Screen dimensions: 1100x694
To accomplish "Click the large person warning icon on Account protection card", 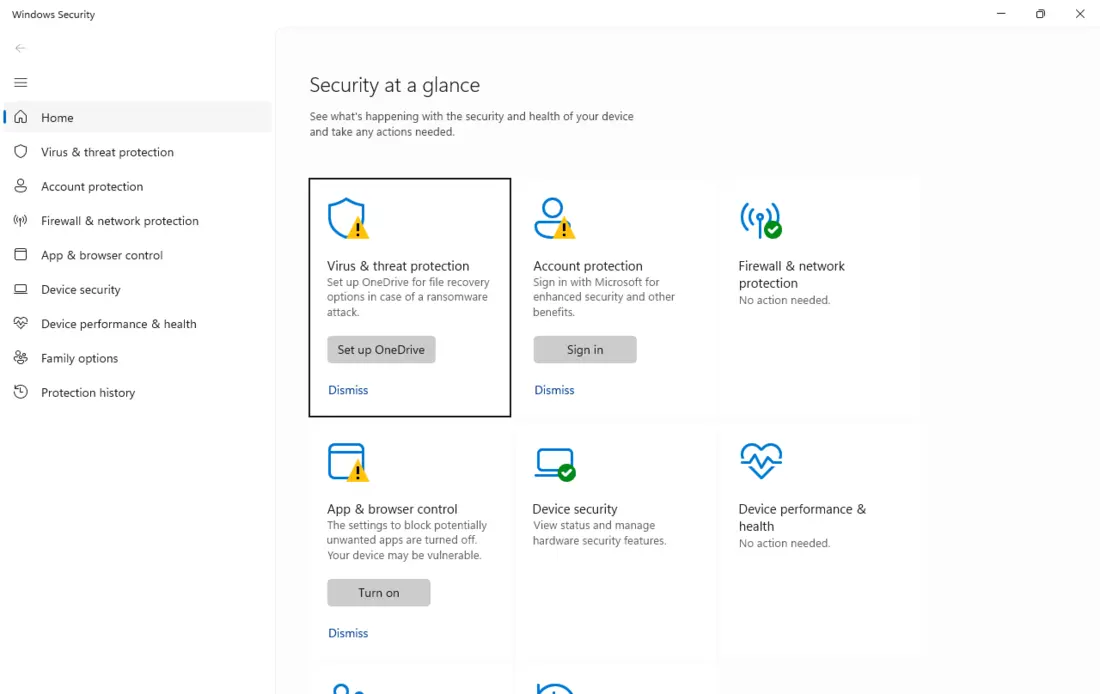I will tap(554, 219).
